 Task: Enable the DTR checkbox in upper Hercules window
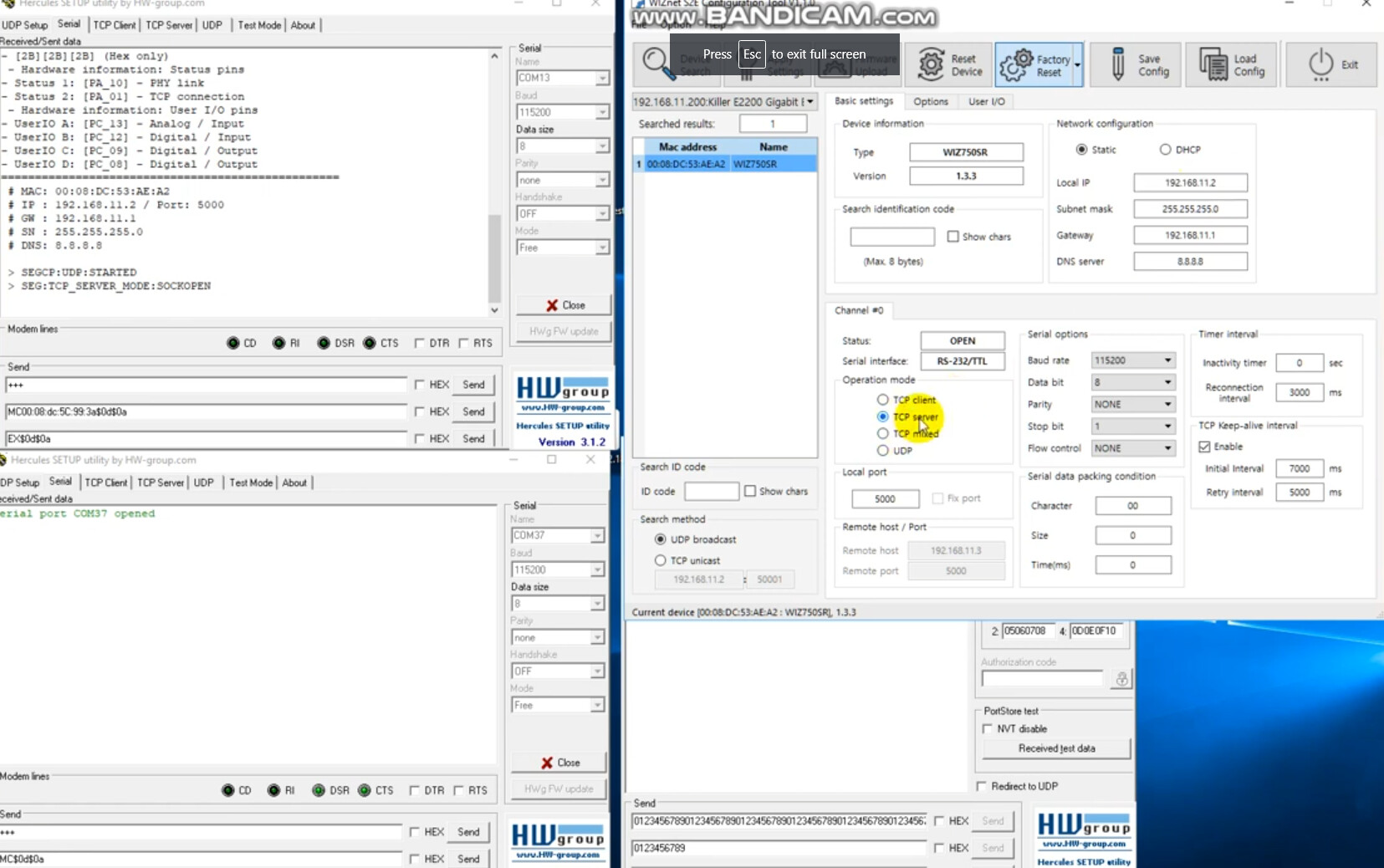coord(419,343)
